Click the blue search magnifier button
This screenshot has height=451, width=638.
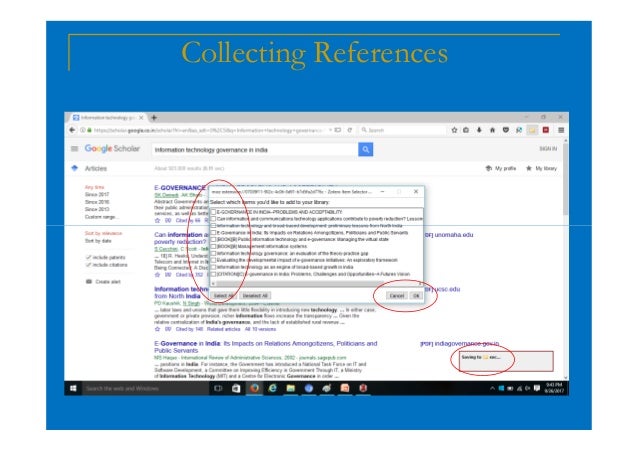pyautogui.click(x=365, y=149)
